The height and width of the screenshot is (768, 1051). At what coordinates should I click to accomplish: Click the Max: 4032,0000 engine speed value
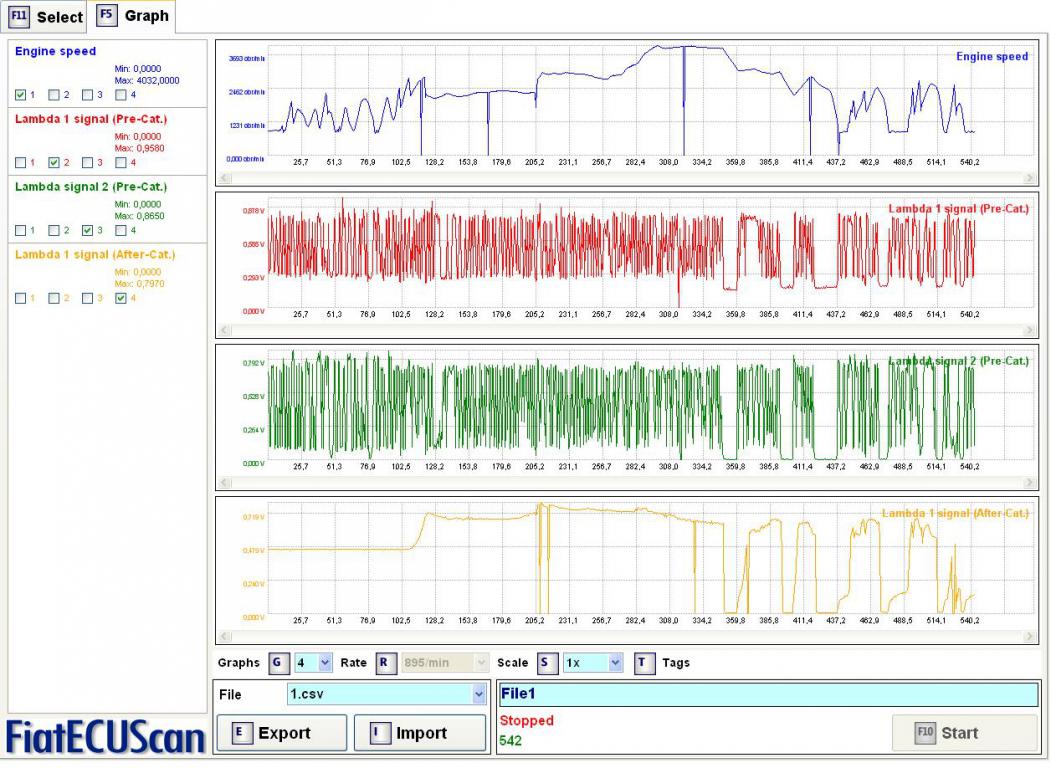point(147,80)
